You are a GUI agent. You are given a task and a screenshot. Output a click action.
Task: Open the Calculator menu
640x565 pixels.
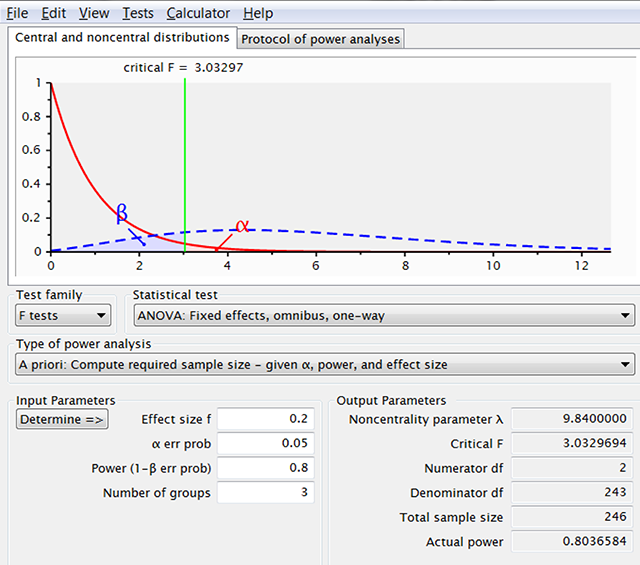(x=198, y=13)
